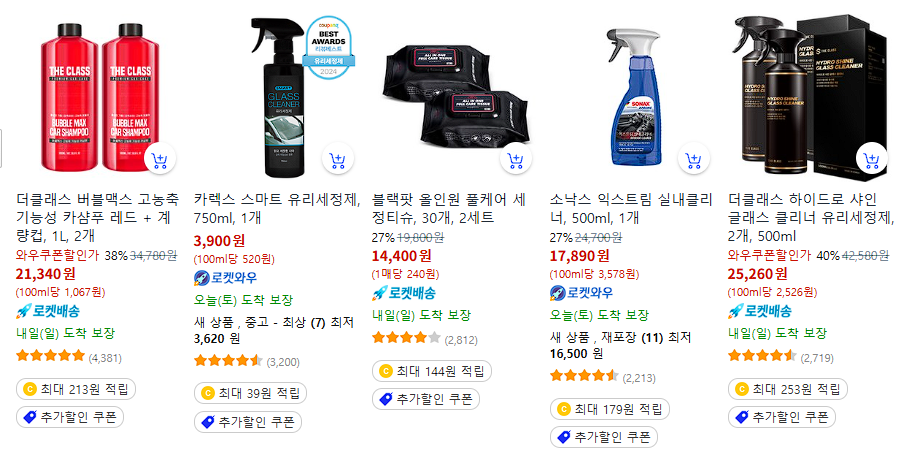Click star rating with 4,381 reviews
The image size is (907, 474).
pyautogui.click(x=69, y=357)
